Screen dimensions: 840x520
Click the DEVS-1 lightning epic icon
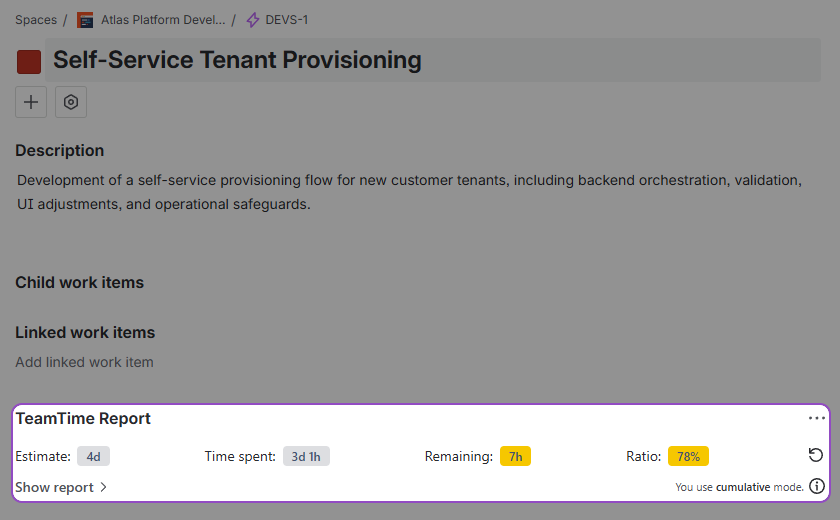coord(253,20)
